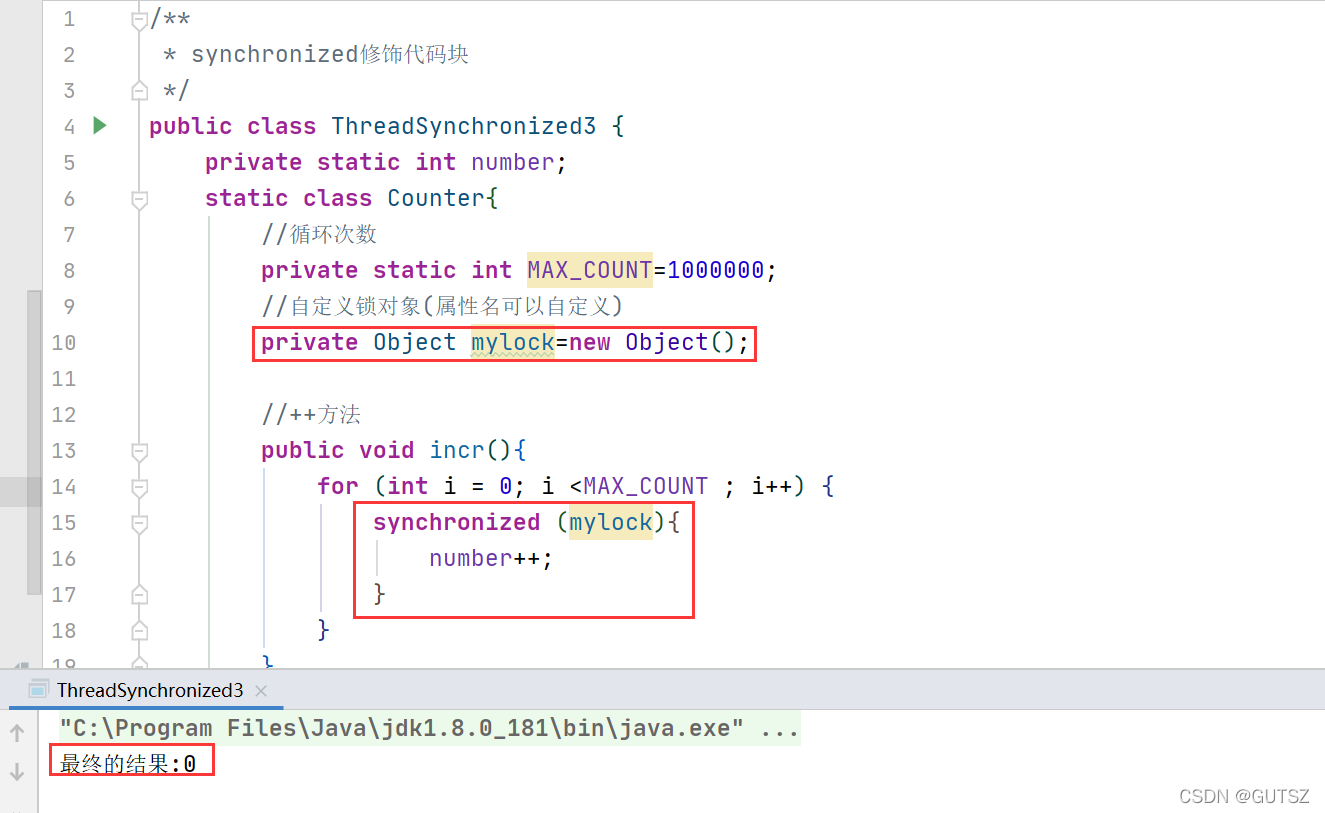Click the fold end marker at line 18
The image size is (1325, 813).
click(x=140, y=631)
